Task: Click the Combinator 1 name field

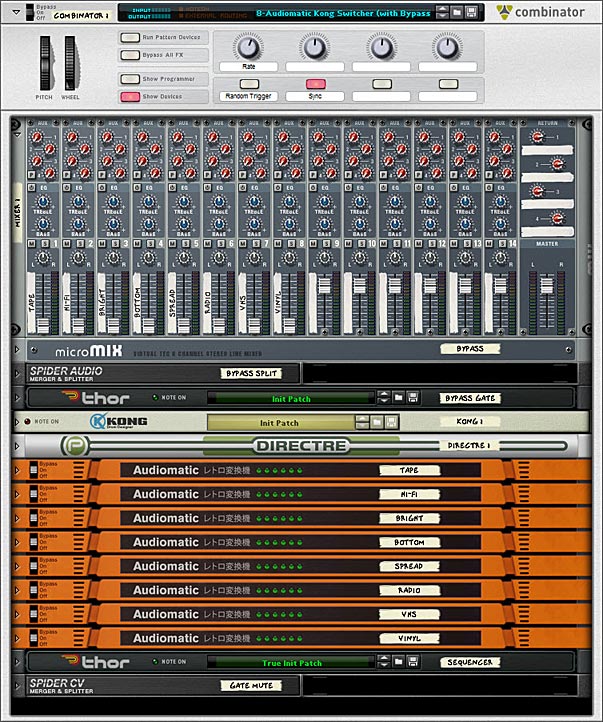Action: pyautogui.click(x=81, y=15)
